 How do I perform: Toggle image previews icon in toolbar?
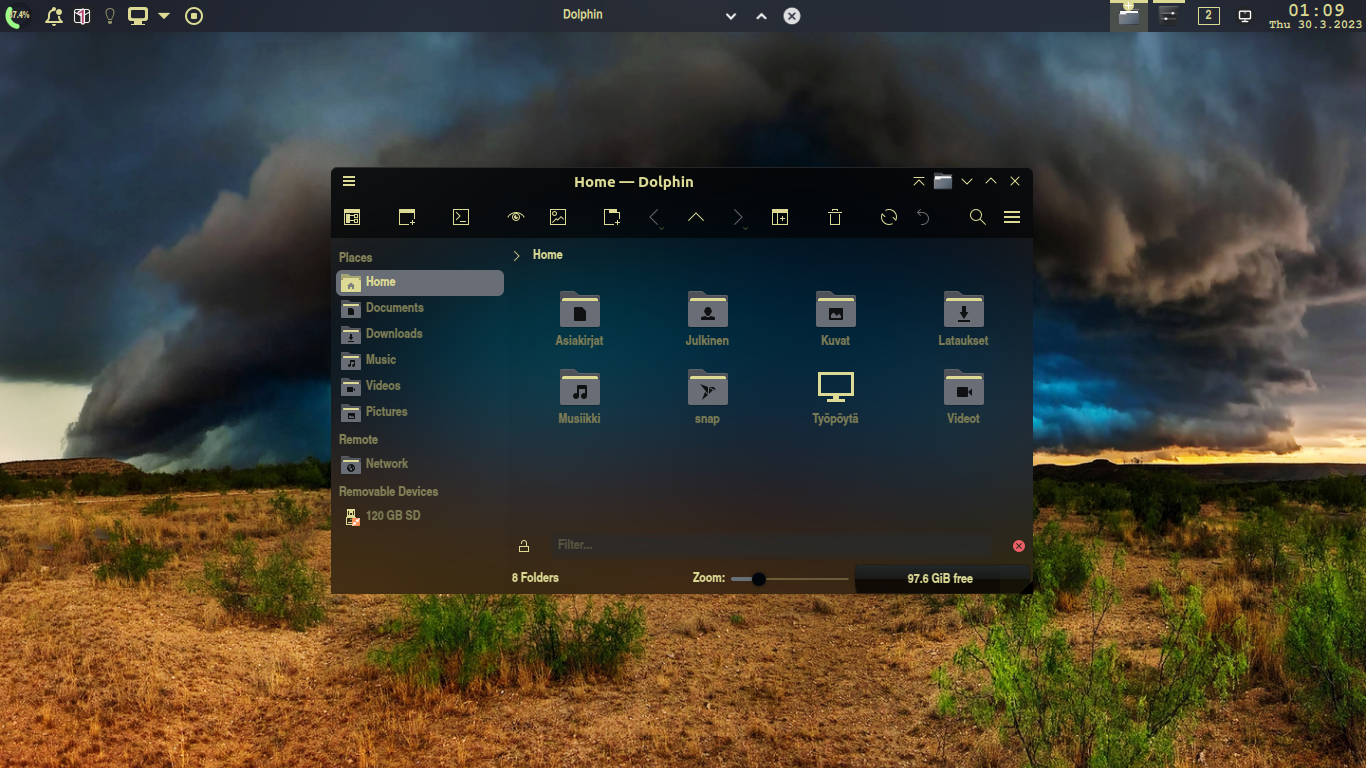558,217
